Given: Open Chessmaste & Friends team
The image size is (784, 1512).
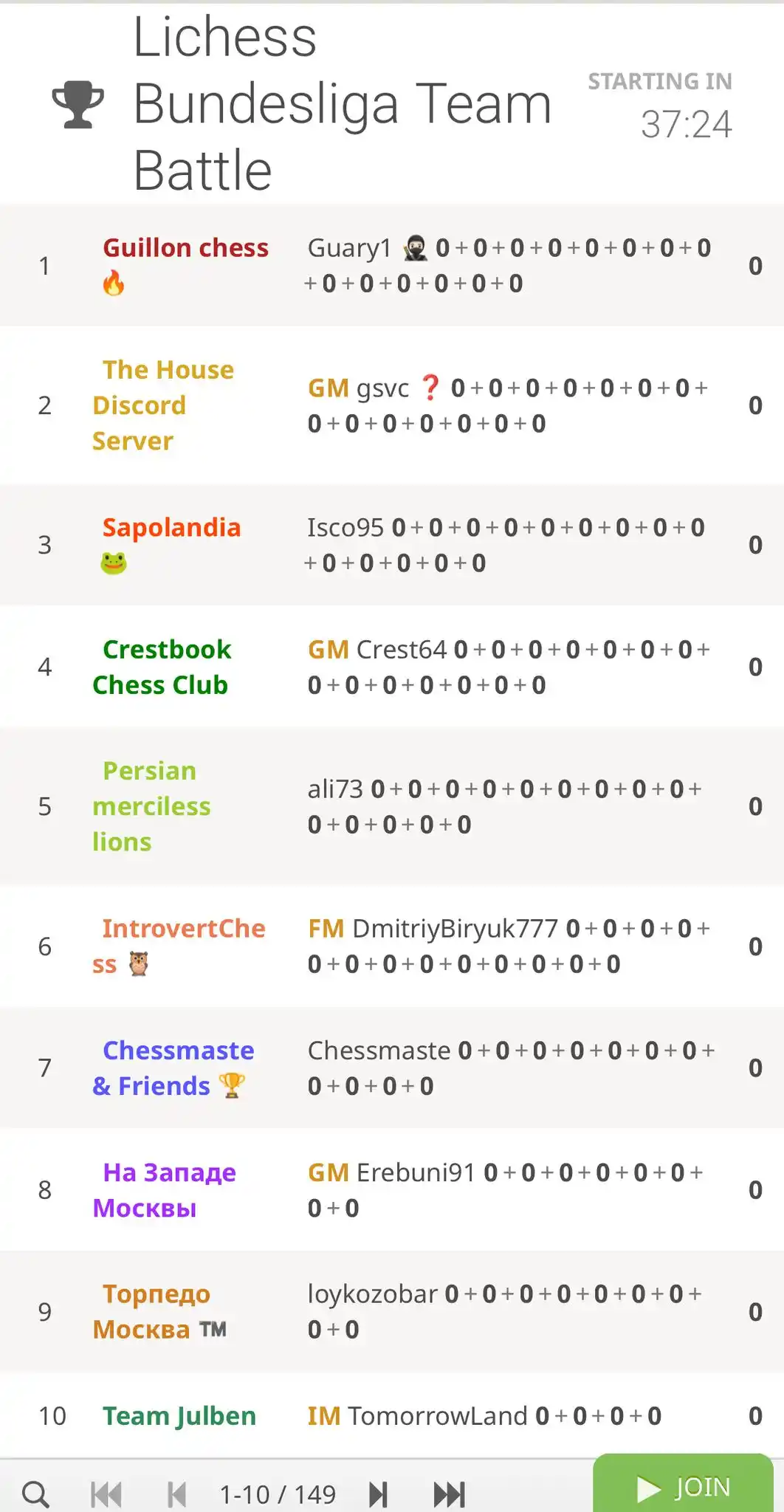Looking at the screenshot, I should (173, 1068).
